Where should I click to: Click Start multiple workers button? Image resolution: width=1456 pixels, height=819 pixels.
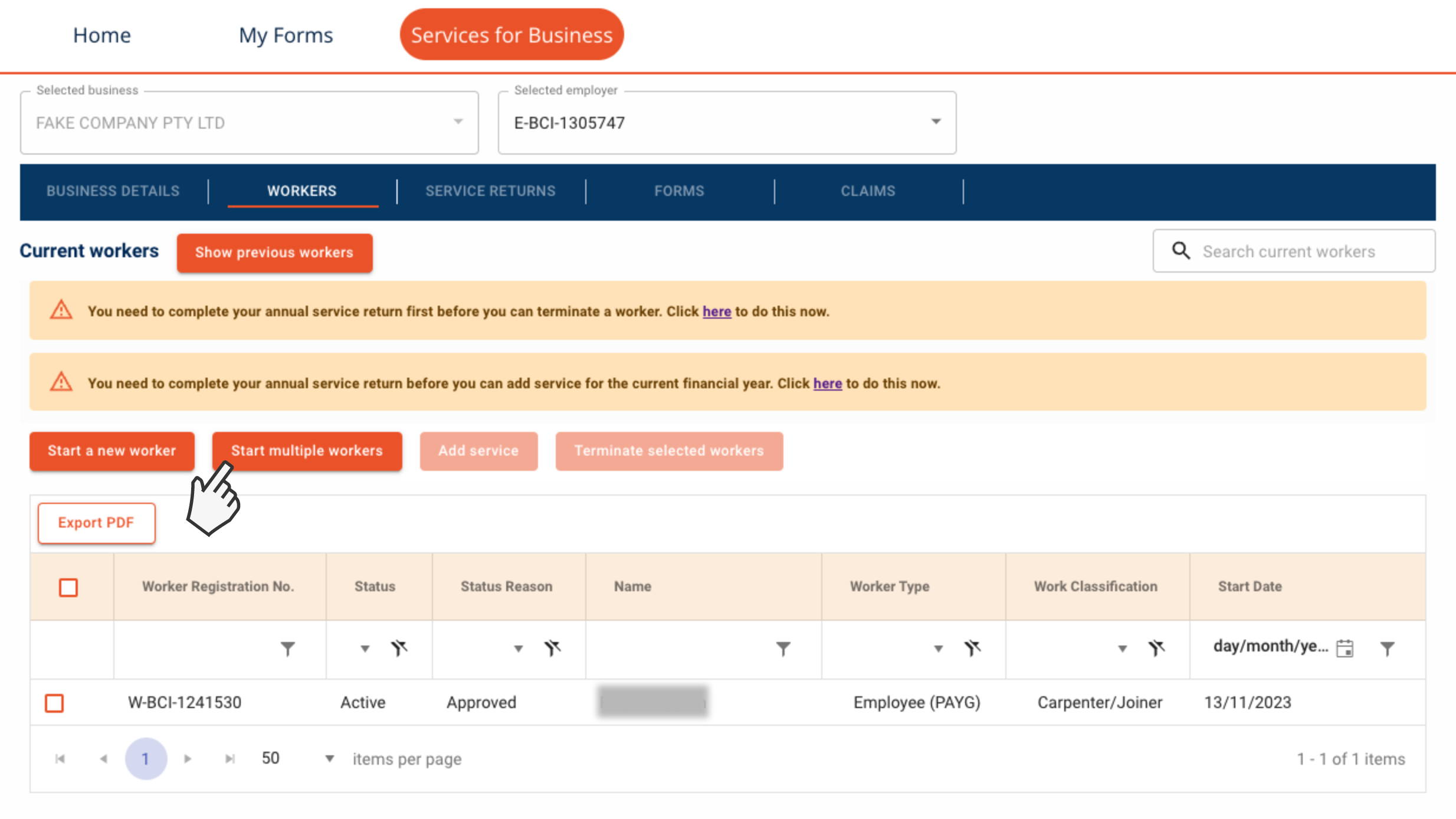coord(307,451)
